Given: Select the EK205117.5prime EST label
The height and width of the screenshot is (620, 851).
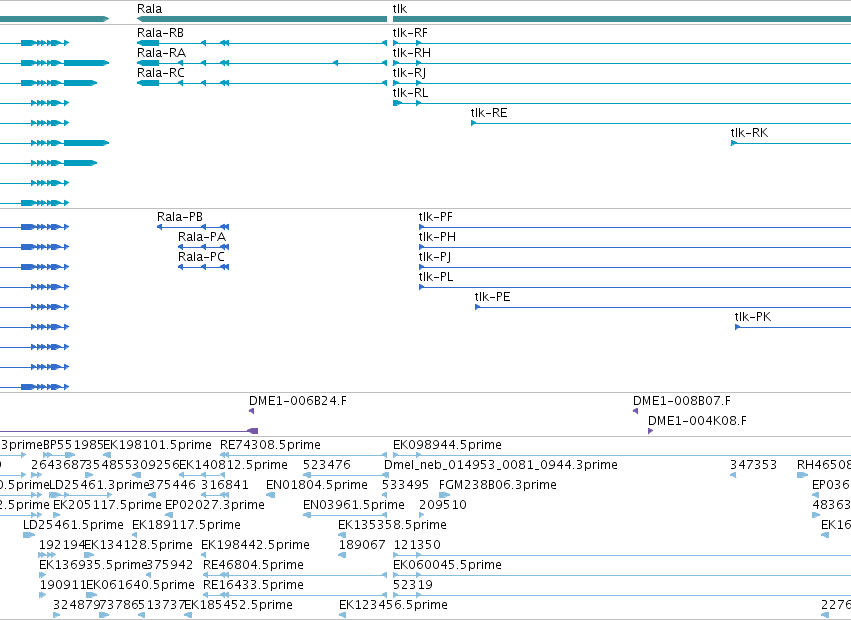Looking at the screenshot, I should coord(107,505).
